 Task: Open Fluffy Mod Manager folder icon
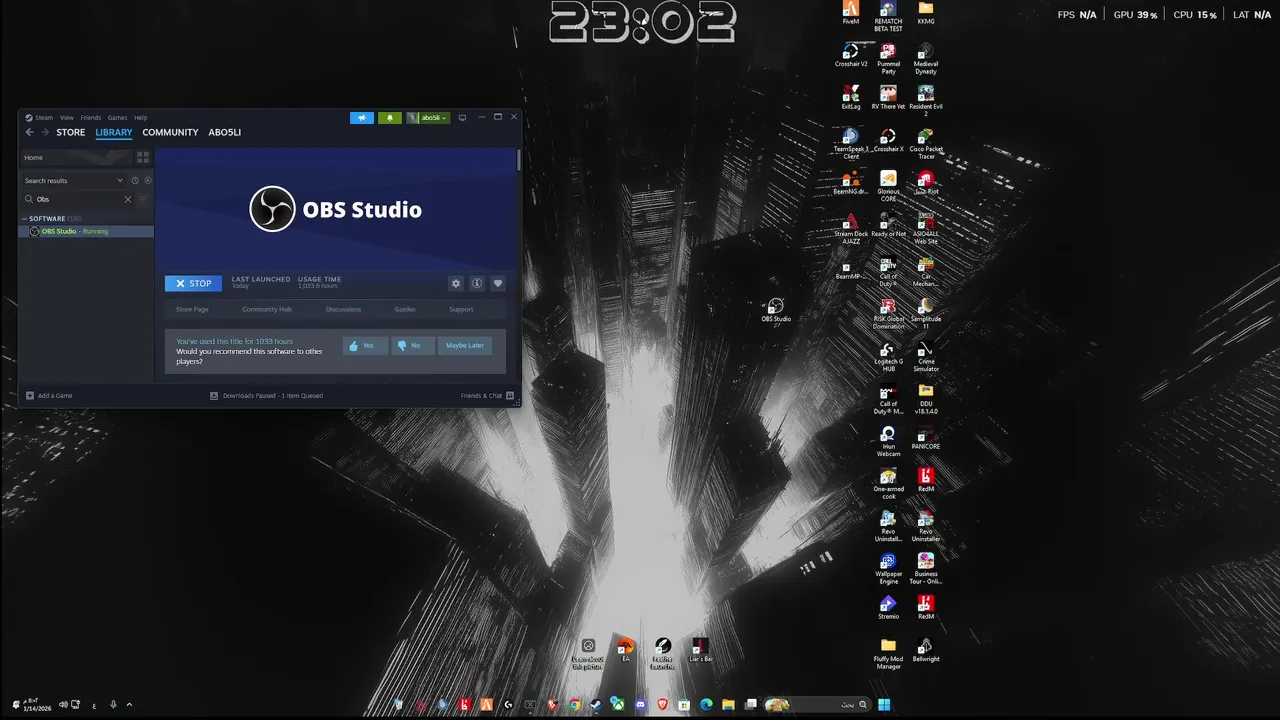point(888,653)
